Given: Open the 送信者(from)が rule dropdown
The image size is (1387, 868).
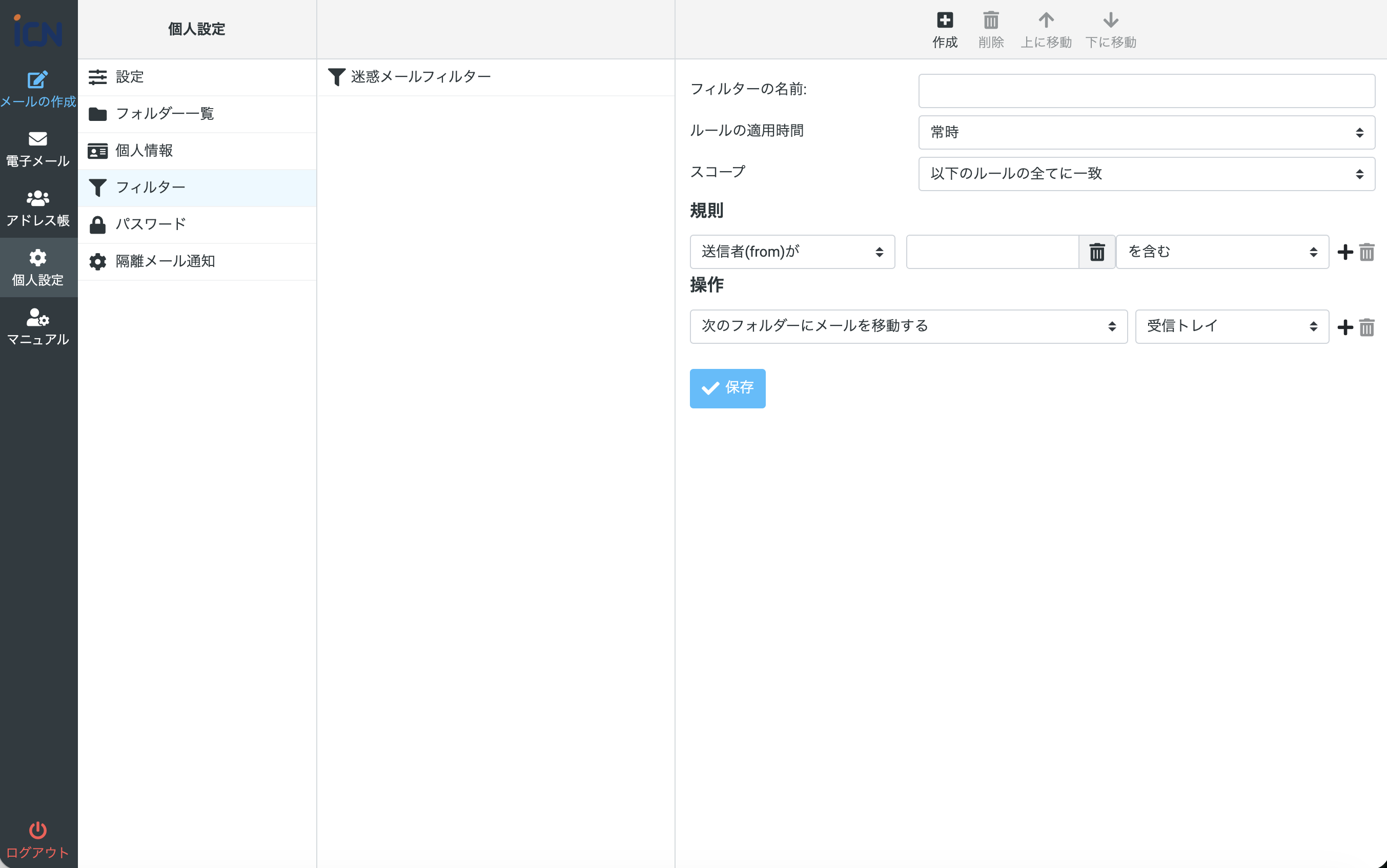Looking at the screenshot, I should (792, 252).
